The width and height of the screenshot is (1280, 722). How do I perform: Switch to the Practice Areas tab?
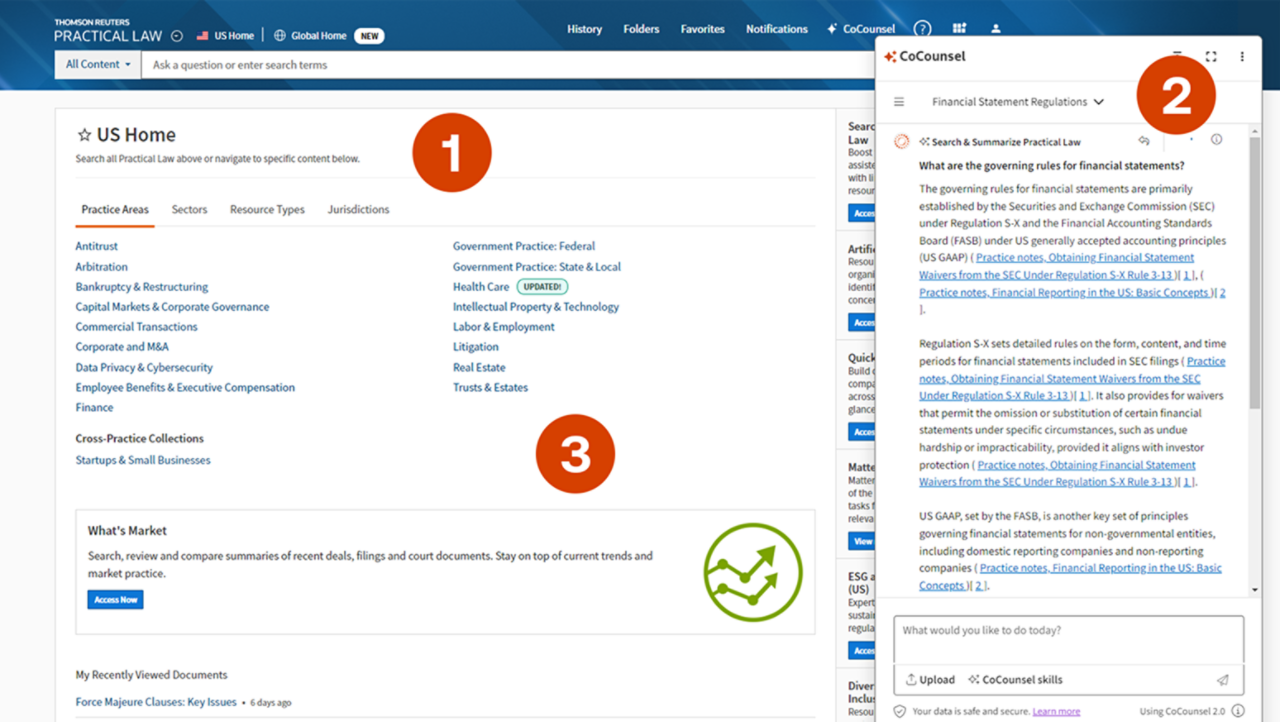pos(115,210)
